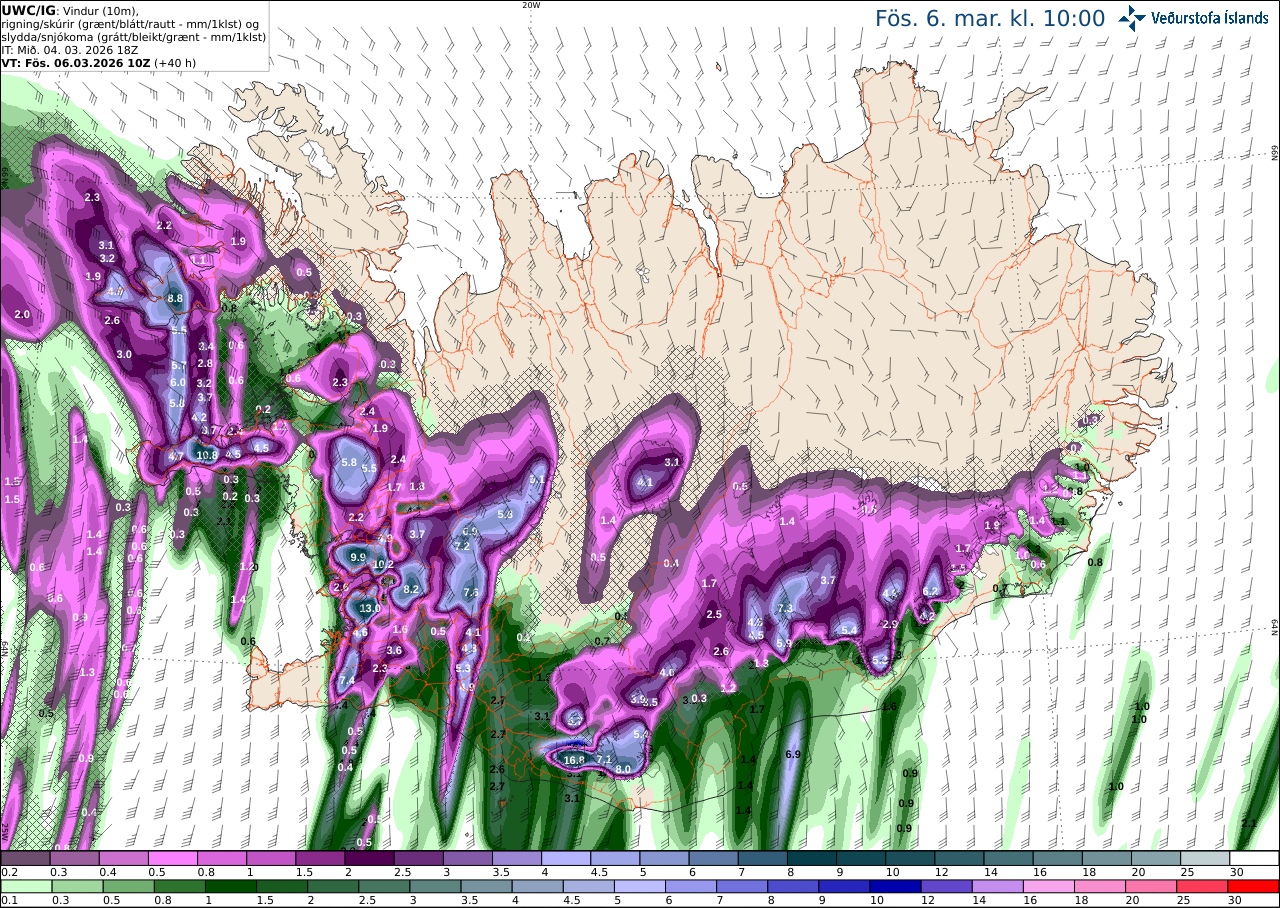
Task: Click the 5.1 value in the central highlands
Action: 537,480
